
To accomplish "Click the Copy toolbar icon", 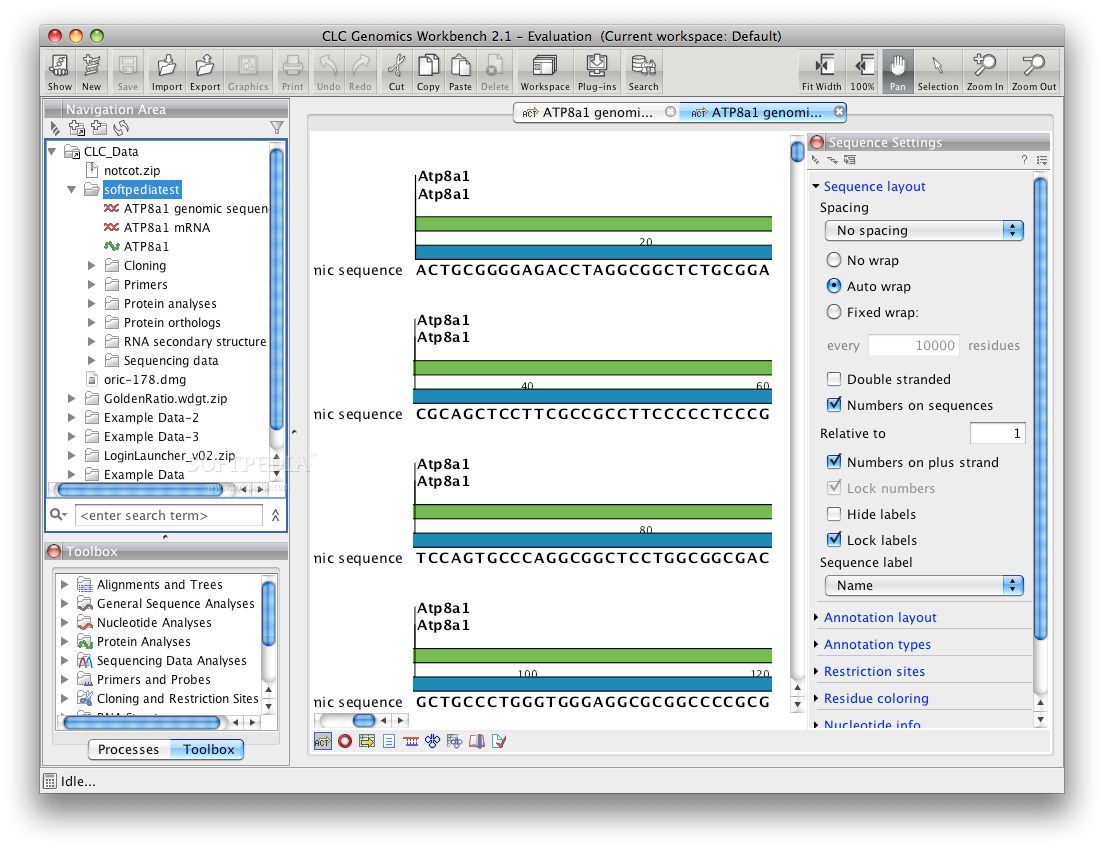I will click(x=428, y=71).
